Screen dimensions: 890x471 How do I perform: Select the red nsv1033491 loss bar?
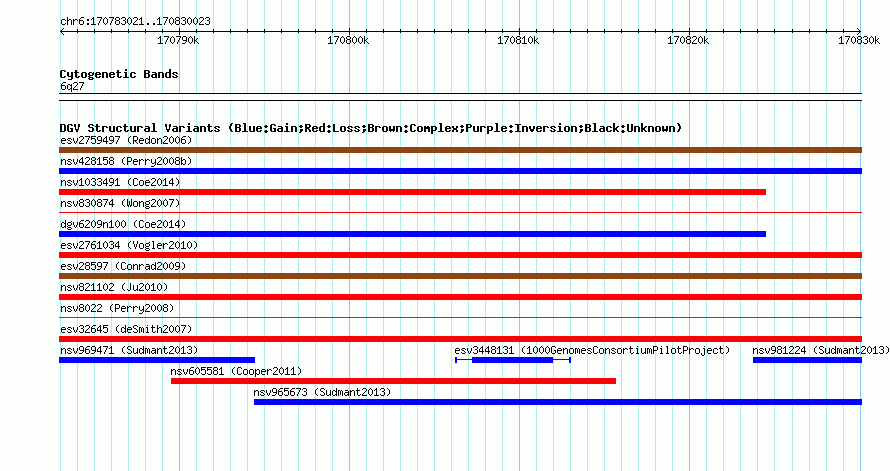pyautogui.click(x=413, y=192)
